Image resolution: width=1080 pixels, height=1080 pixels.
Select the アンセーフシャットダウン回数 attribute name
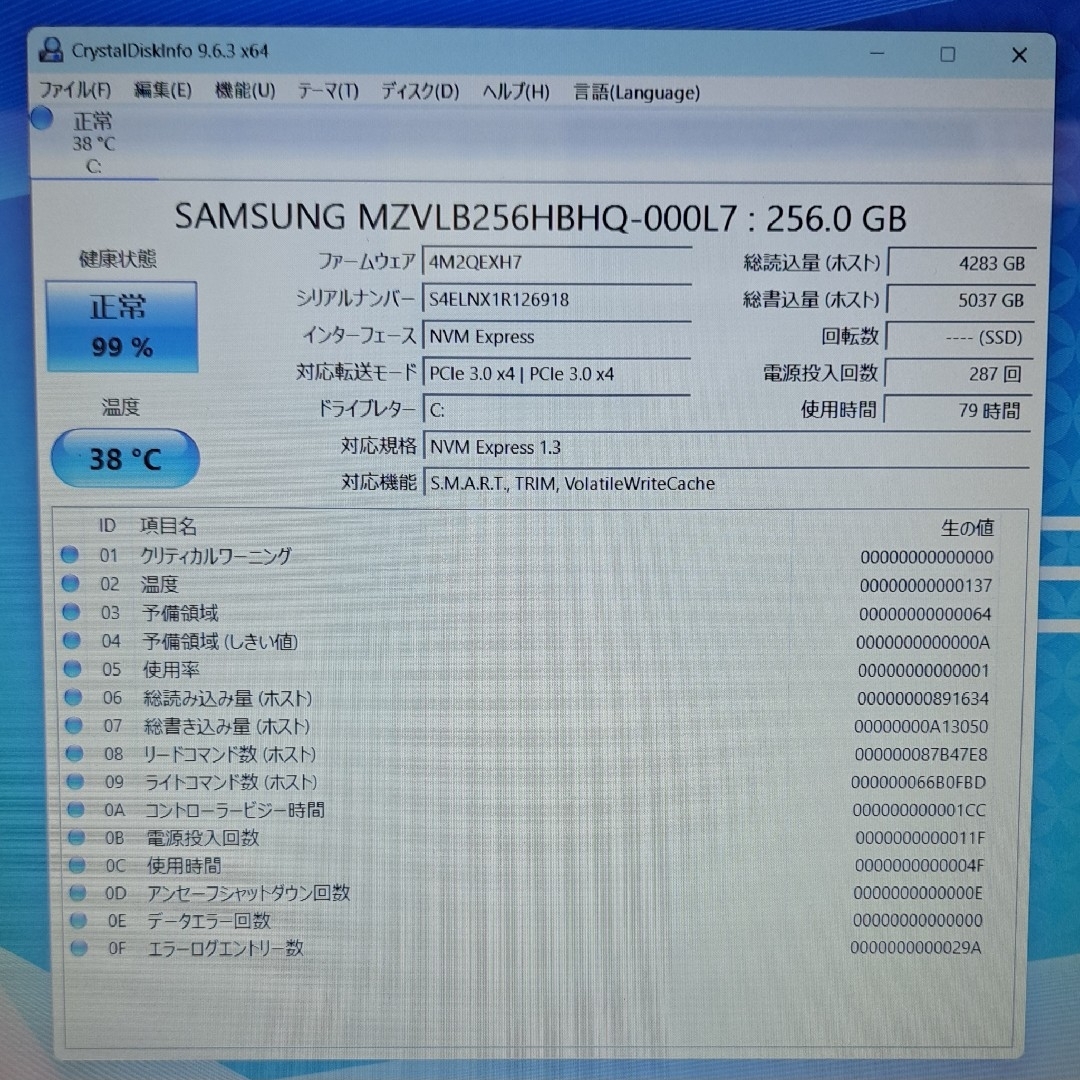click(x=248, y=893)
